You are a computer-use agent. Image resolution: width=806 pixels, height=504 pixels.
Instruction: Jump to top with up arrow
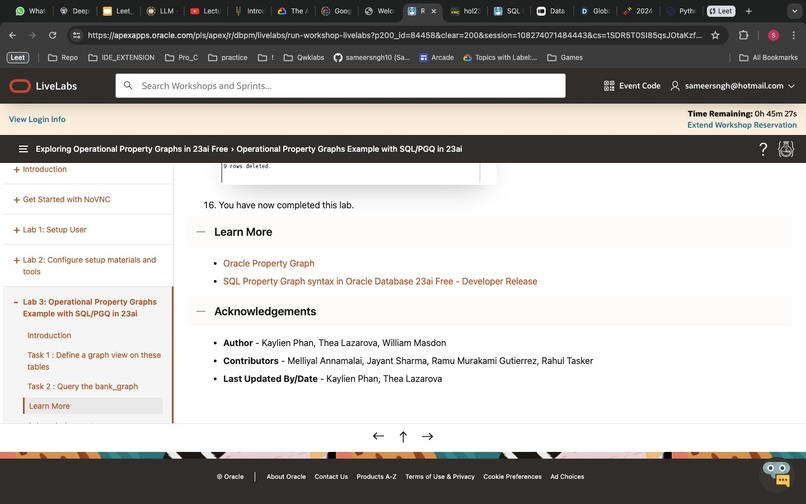(403, 437)
